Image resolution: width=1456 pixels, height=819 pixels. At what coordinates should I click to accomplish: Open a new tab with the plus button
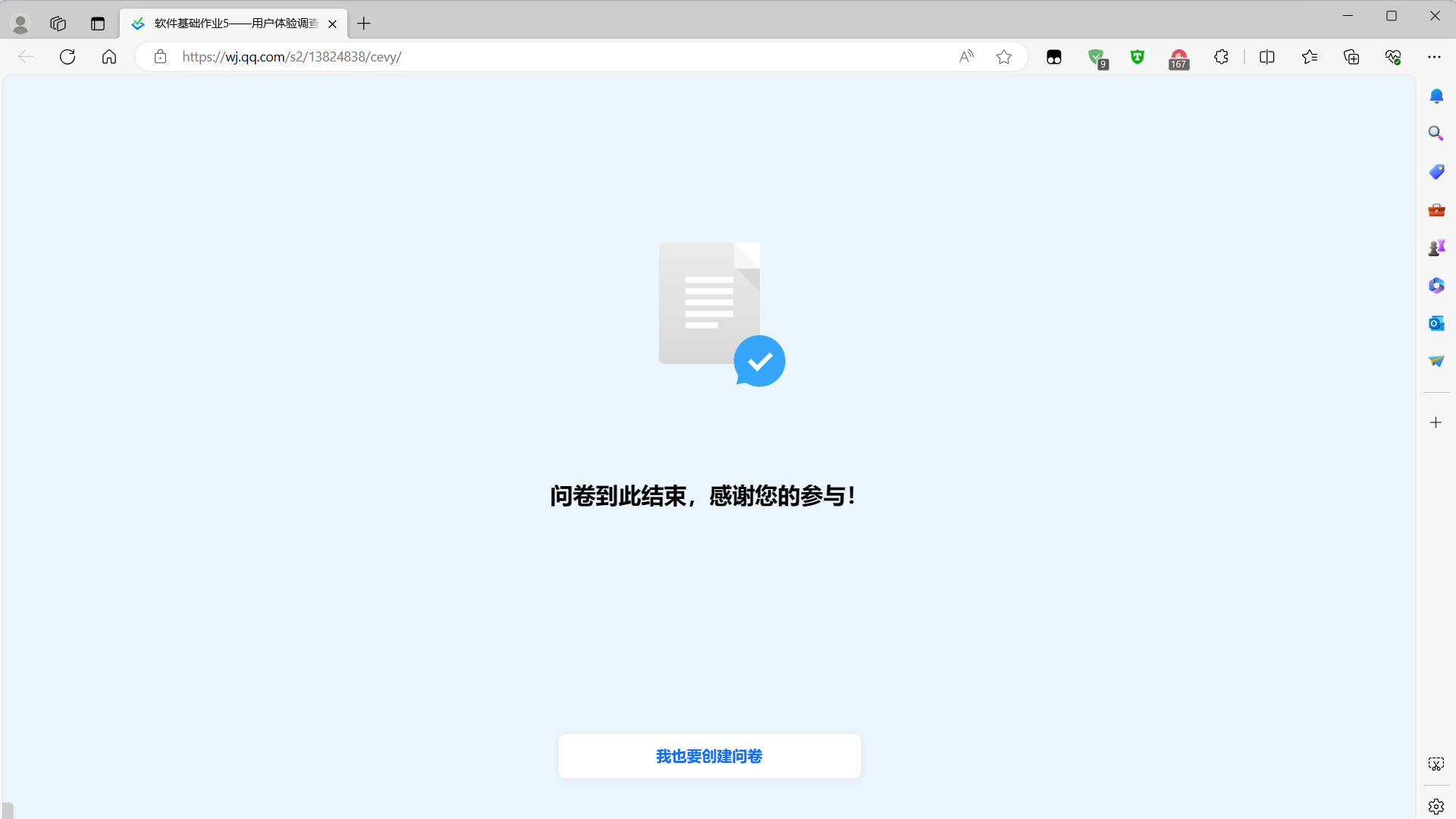coord(364,24)
